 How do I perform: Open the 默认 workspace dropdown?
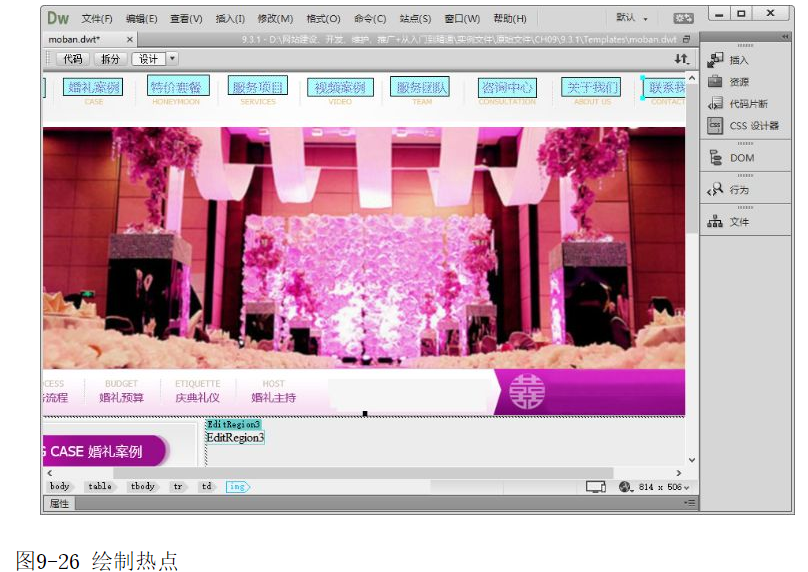click(x=632, y=18)
